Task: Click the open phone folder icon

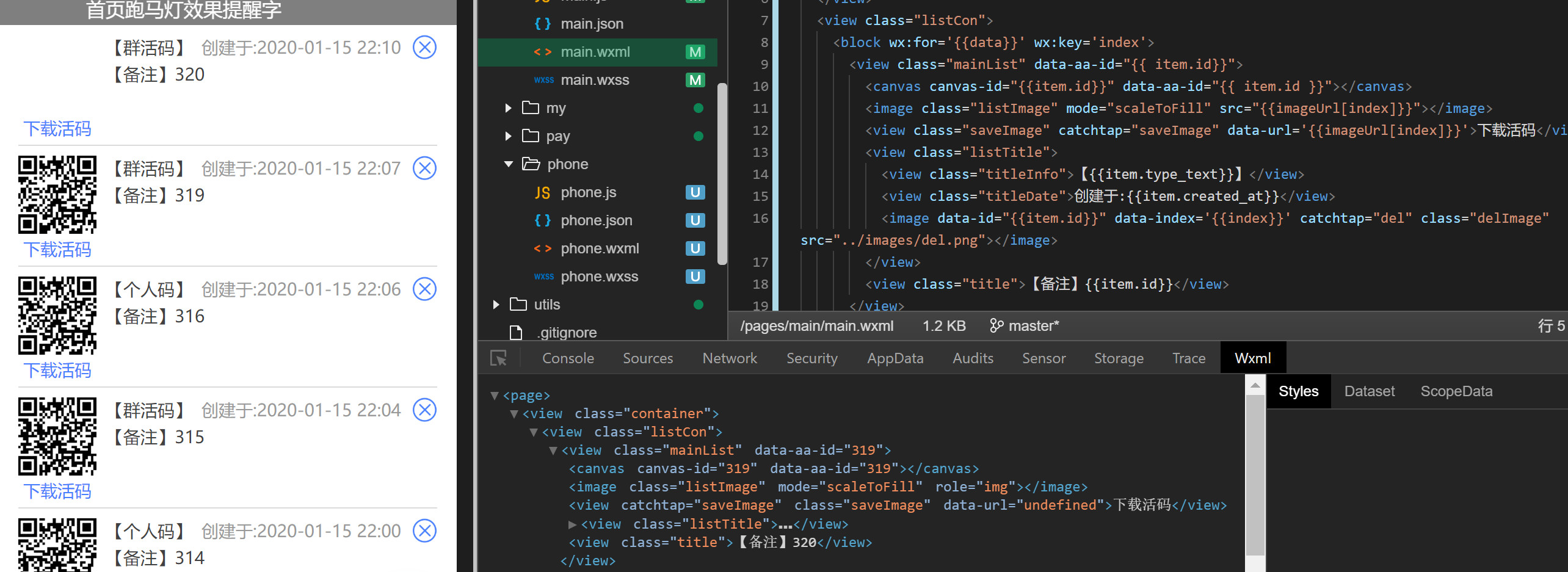Action: 531,164
